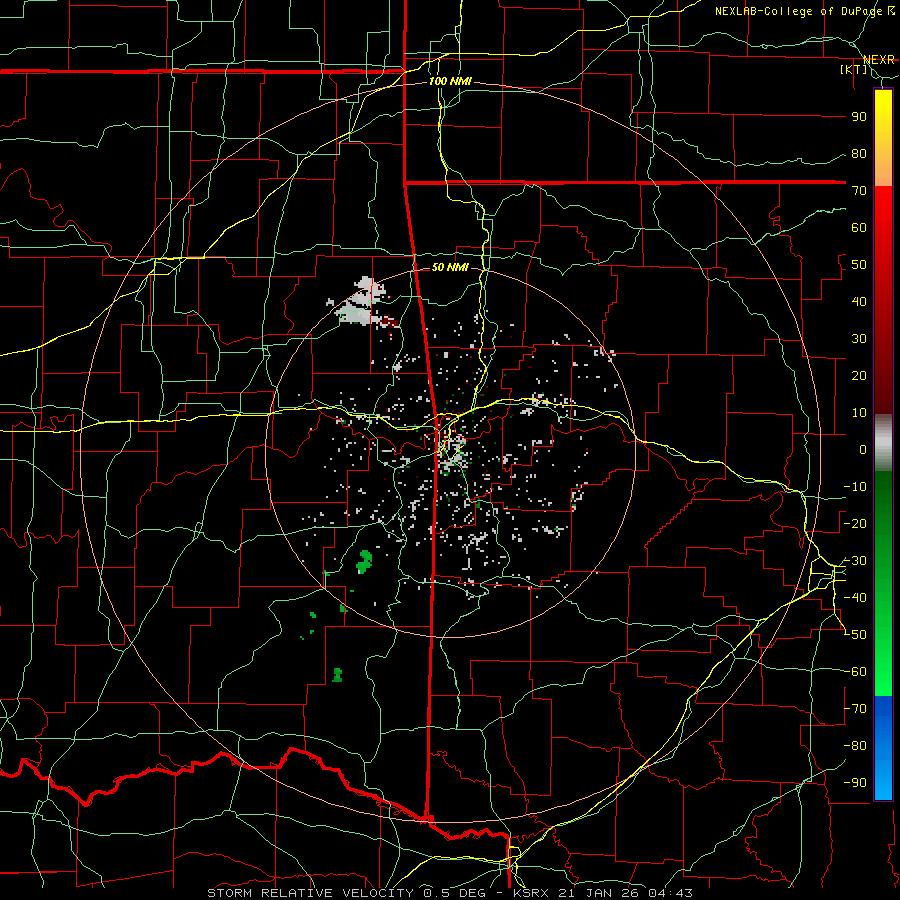
Task: Click the largest green velocity blob southwest of radar
Action: 364,561
